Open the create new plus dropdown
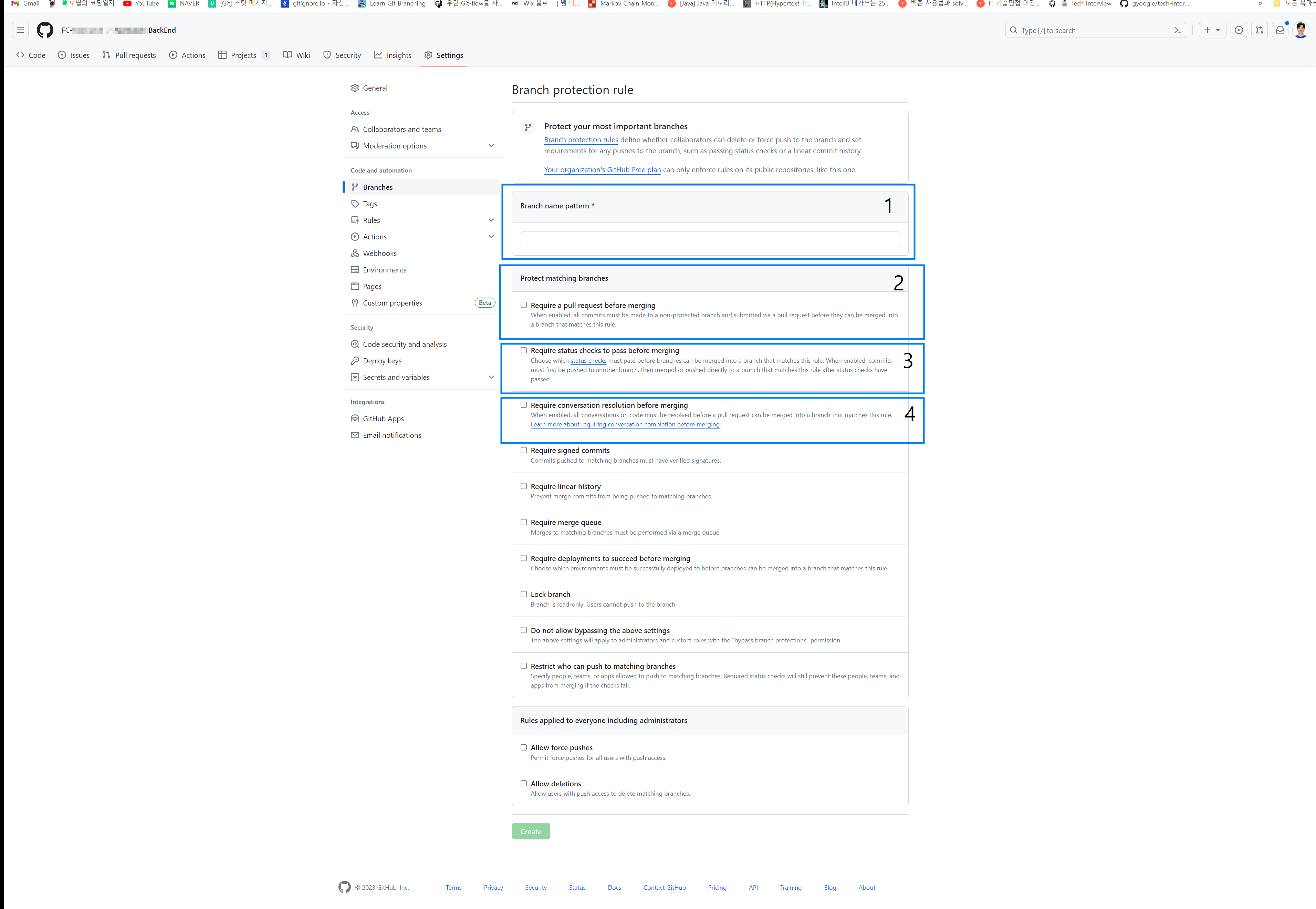 [x=1212, y=30]
